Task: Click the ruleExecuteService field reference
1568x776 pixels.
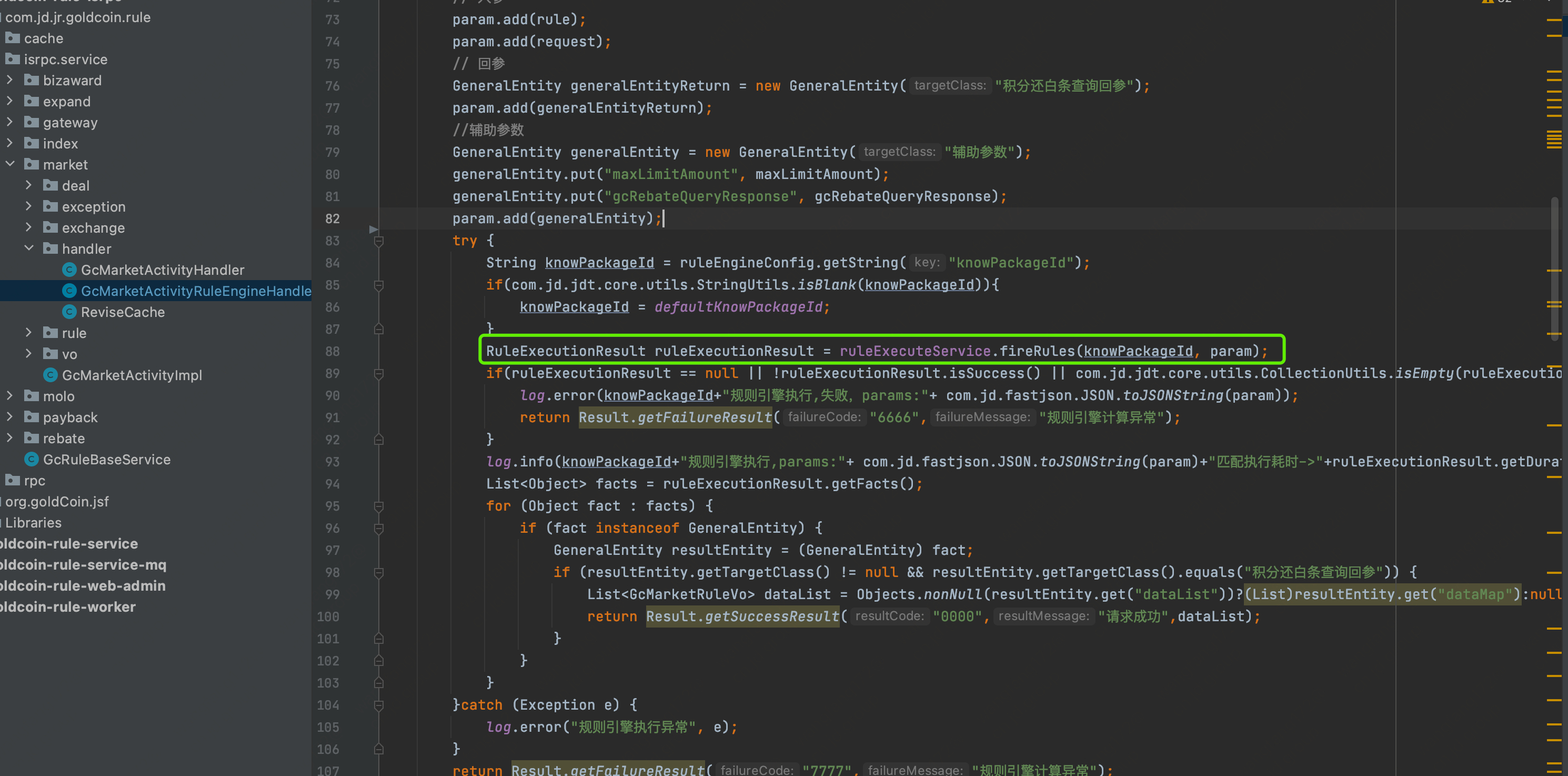Action: 914,352
